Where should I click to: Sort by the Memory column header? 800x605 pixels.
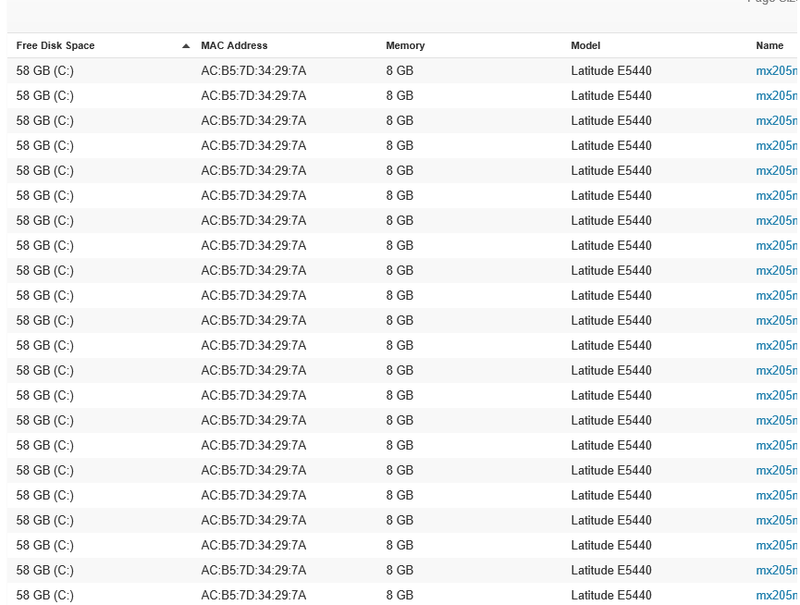[404, 45]
